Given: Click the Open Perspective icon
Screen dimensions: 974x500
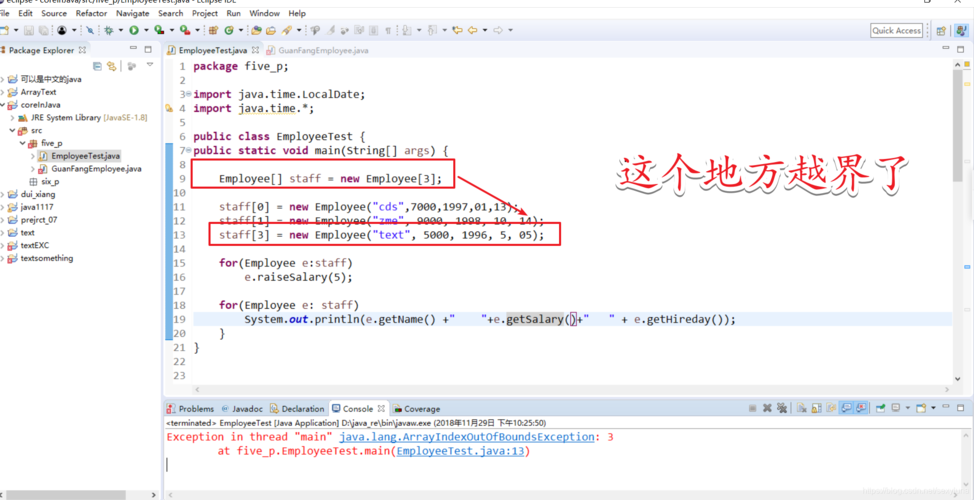Looking at the screenshot, I should point(941,30).
